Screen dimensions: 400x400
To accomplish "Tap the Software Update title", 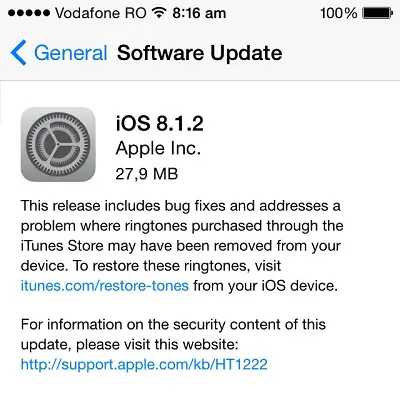I will 200,53.
